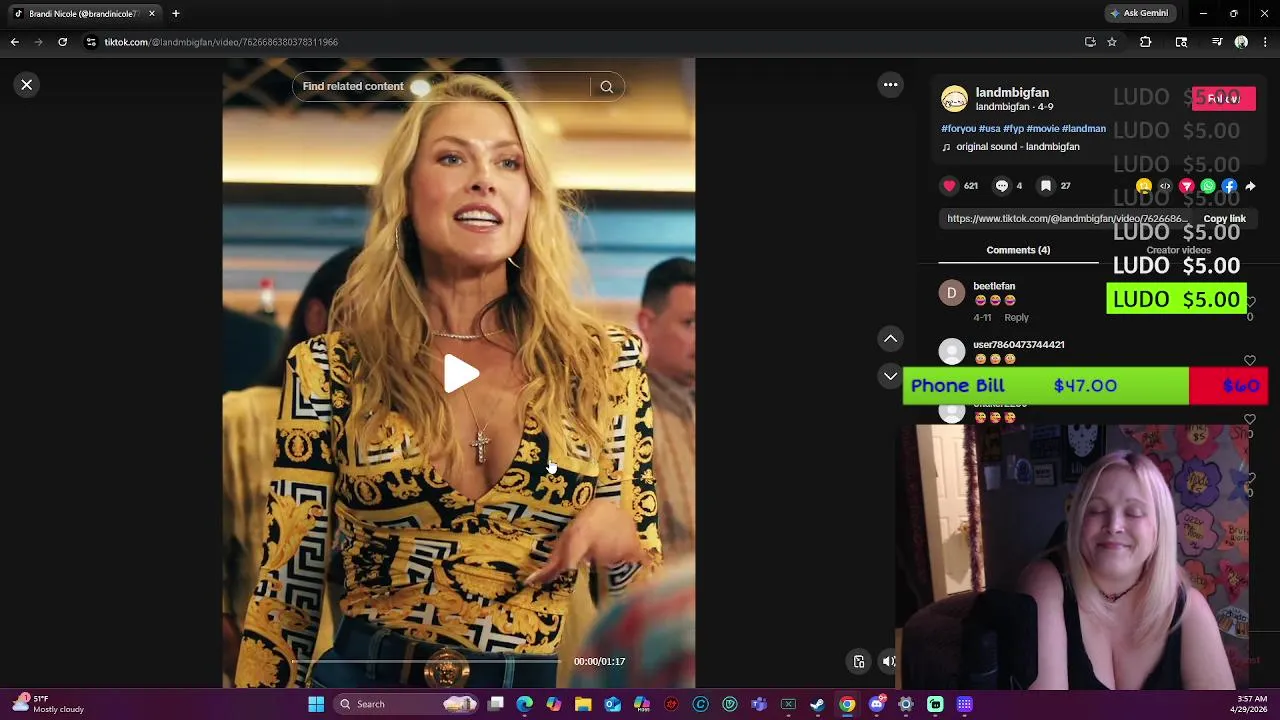Viewport: 1280px width, 720px height.
Task: Open user7860473744421's profile
Action: click(1018, 344)
